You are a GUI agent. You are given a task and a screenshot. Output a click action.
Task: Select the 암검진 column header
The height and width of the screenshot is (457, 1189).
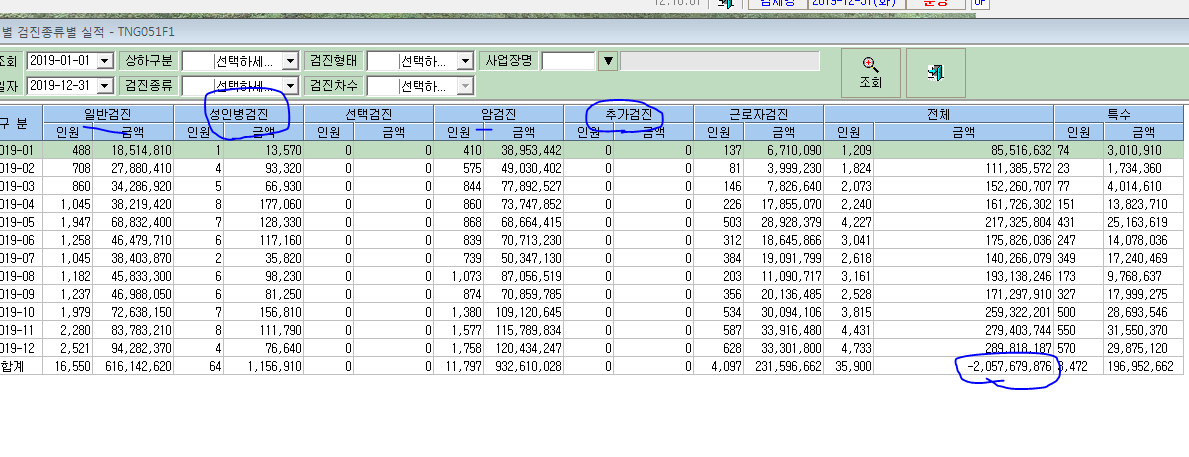499,114
